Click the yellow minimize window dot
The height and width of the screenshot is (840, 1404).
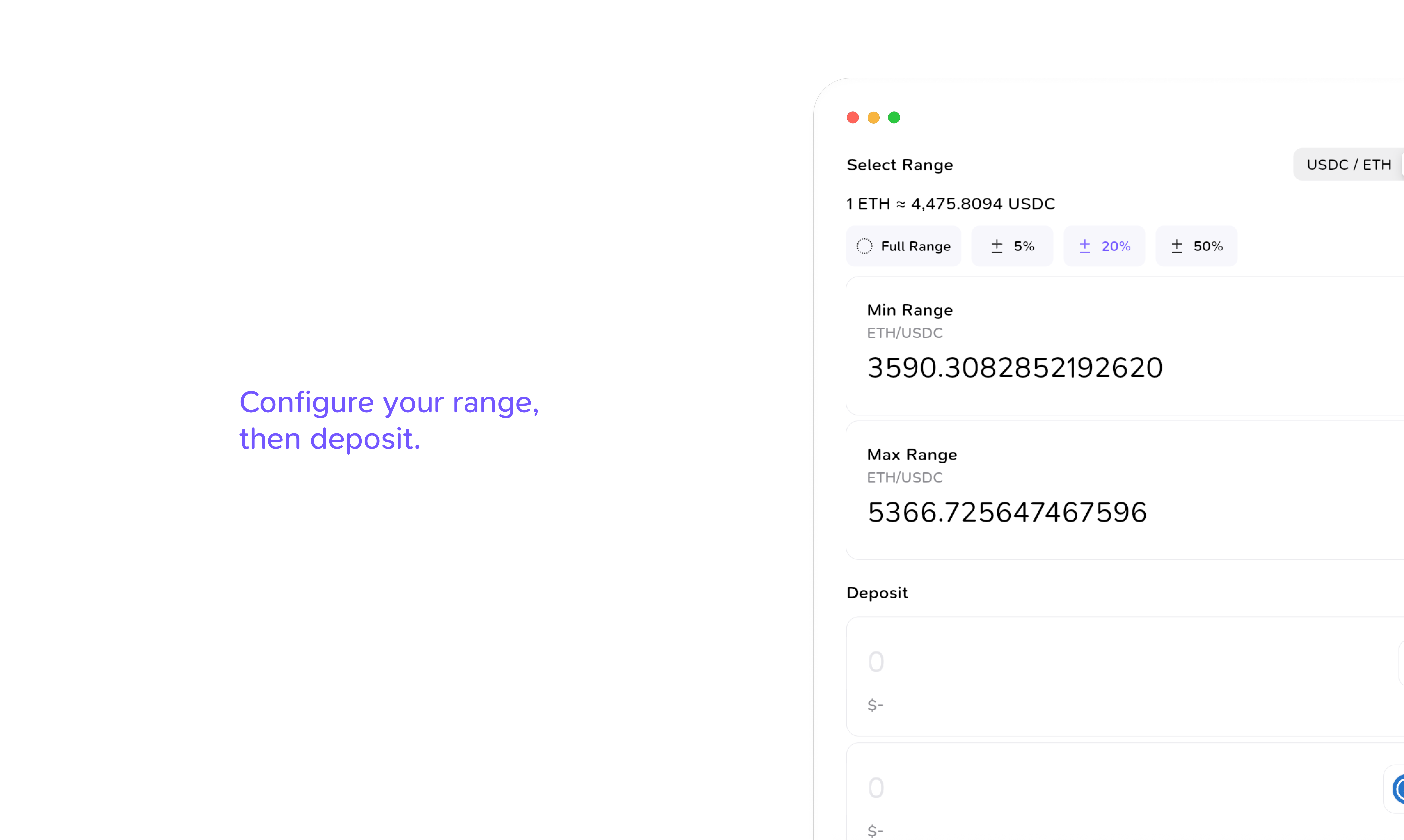pos(874,118)
